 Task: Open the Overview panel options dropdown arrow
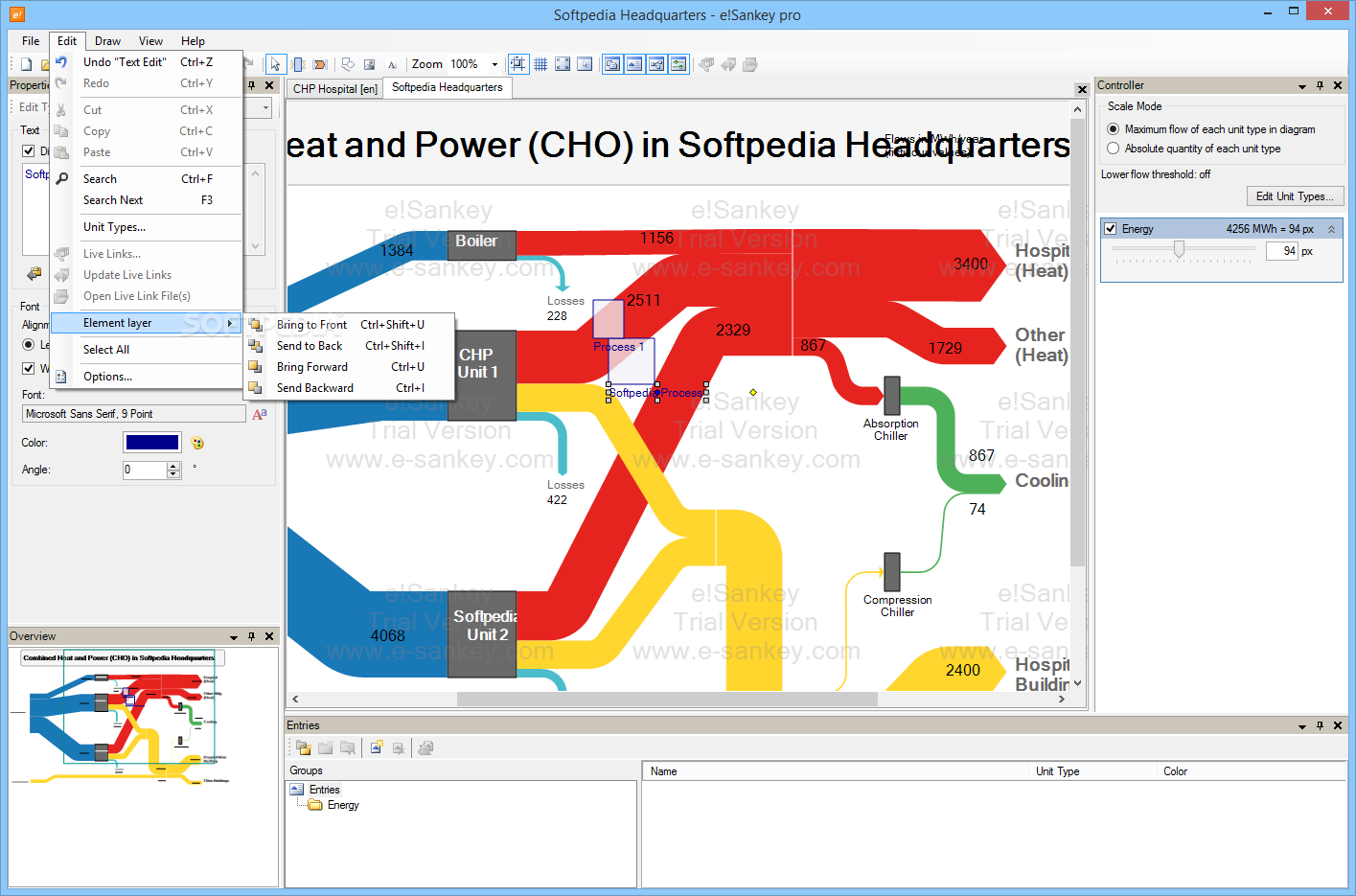234,637
